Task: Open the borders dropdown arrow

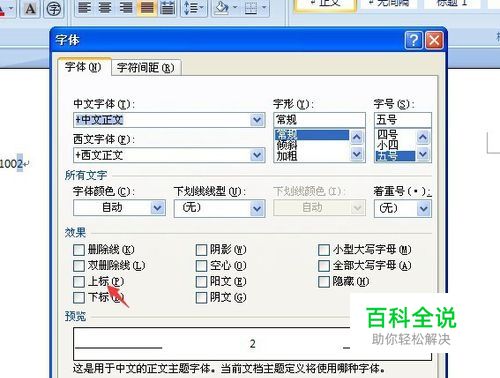Action: 264,7
